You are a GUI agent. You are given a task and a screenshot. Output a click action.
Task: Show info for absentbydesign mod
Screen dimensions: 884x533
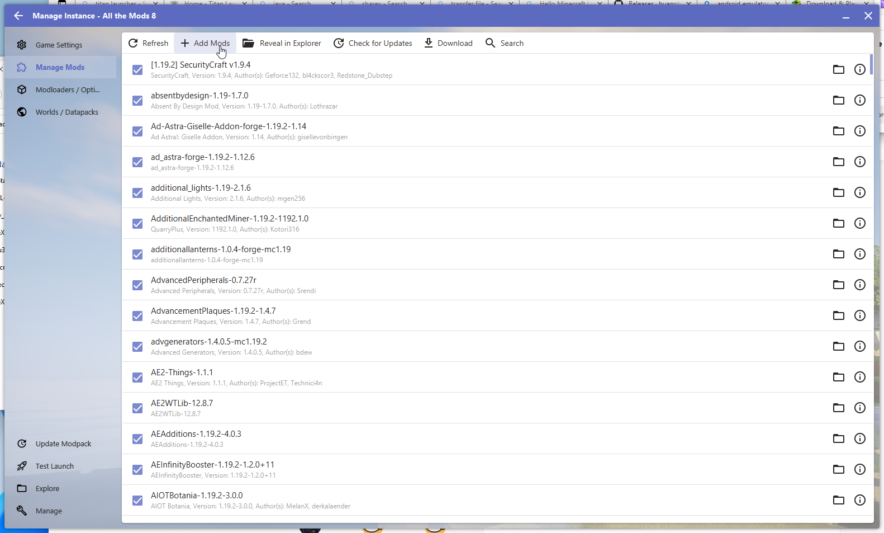click(x=859, y=100)
